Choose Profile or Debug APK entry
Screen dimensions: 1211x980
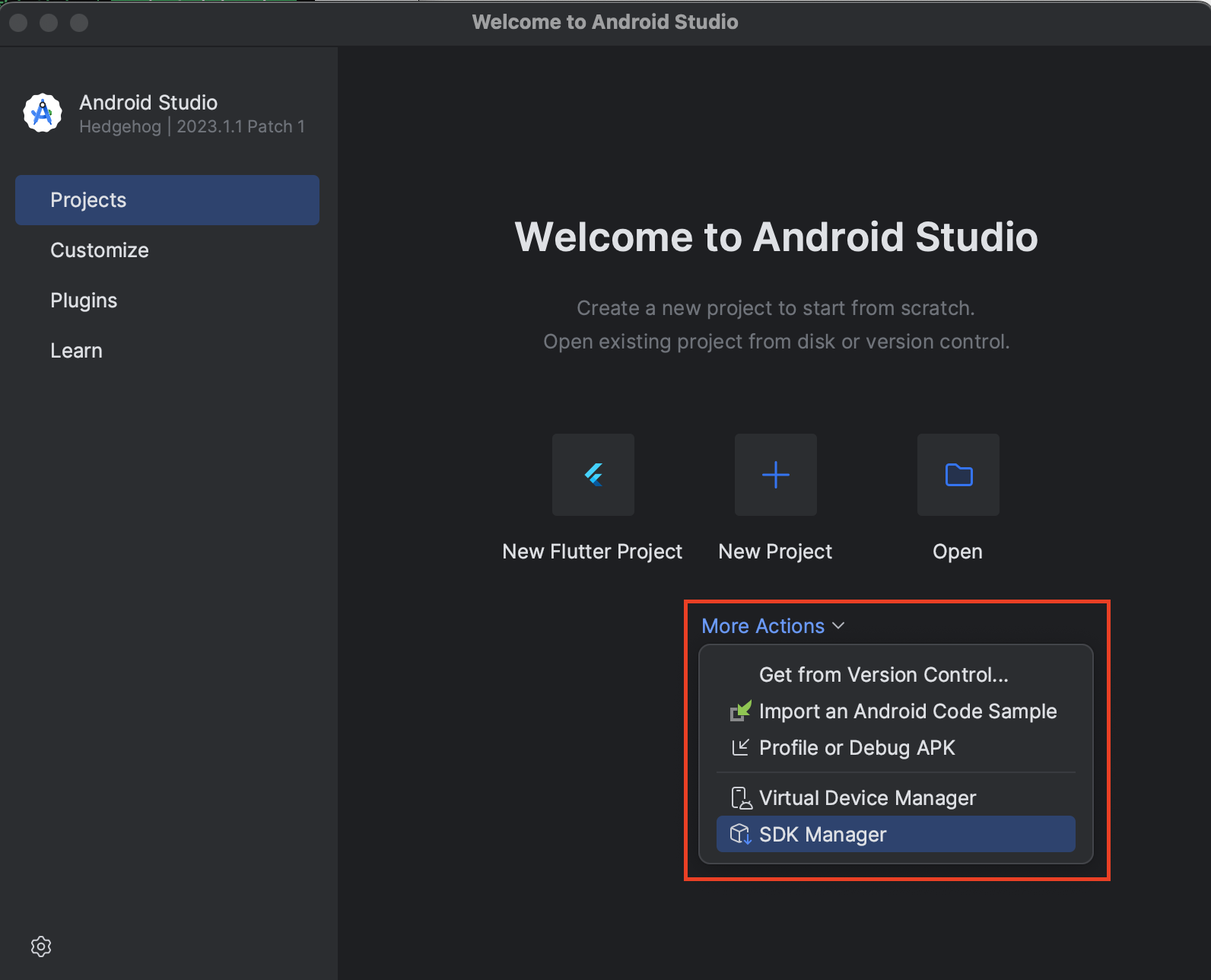click(x=896, y=748)
